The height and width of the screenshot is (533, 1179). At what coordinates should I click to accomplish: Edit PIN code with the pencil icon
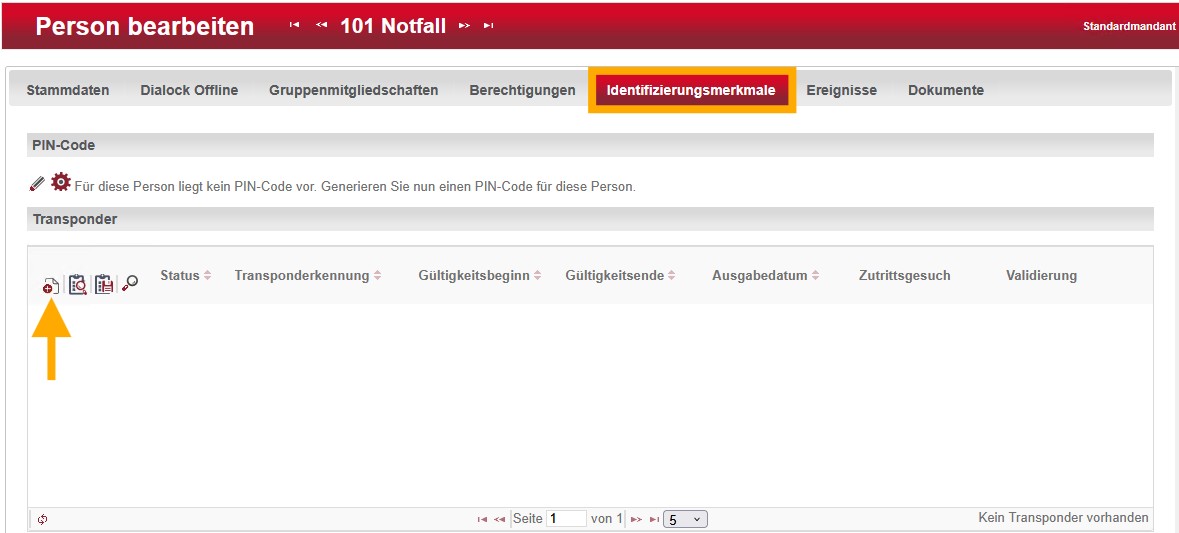pyautogui.click(x=37, y=183)
